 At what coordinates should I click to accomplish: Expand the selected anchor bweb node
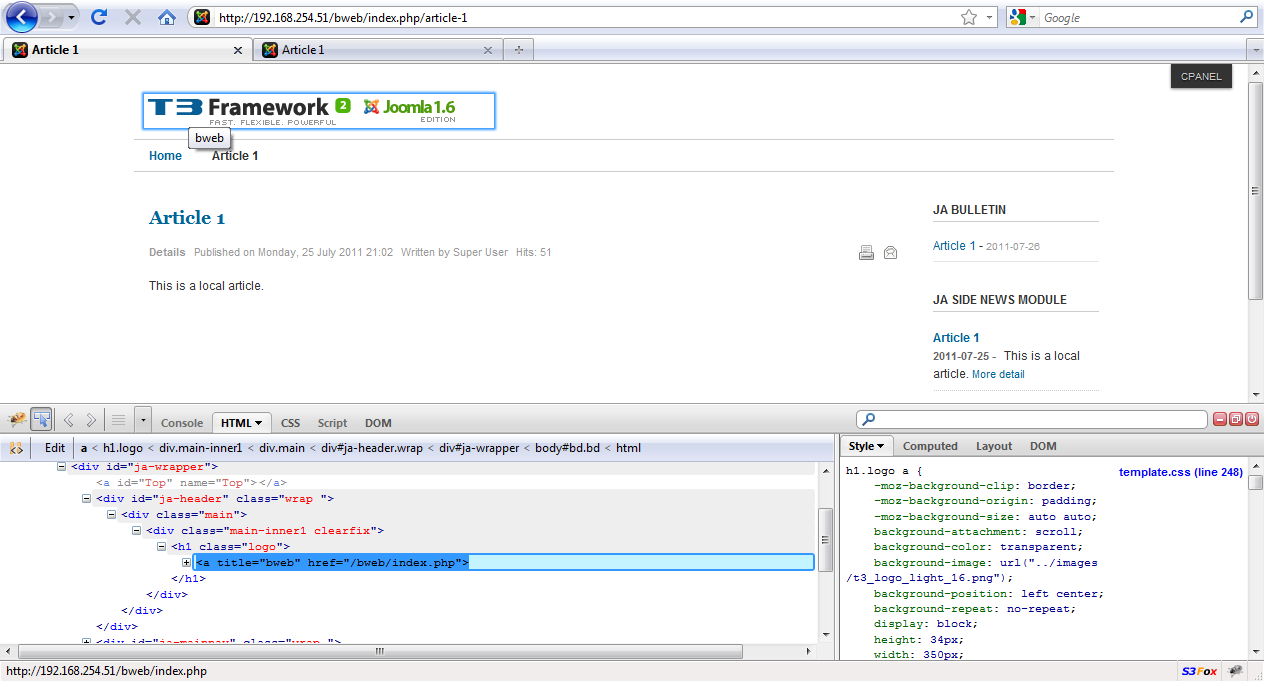coord(187,563)
